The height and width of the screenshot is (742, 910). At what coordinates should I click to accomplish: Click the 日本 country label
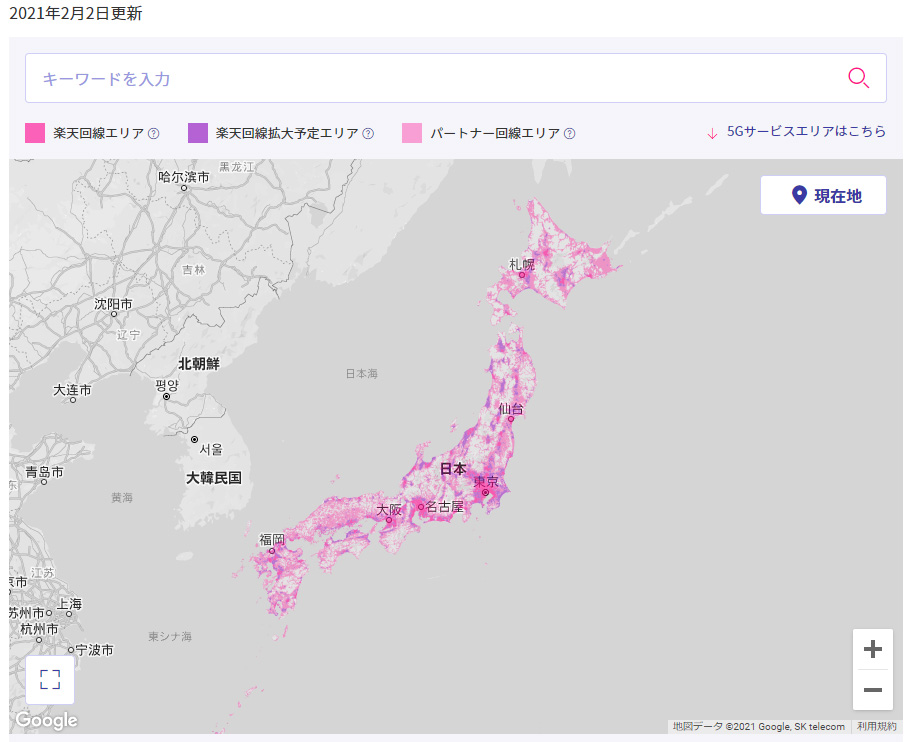453,468
